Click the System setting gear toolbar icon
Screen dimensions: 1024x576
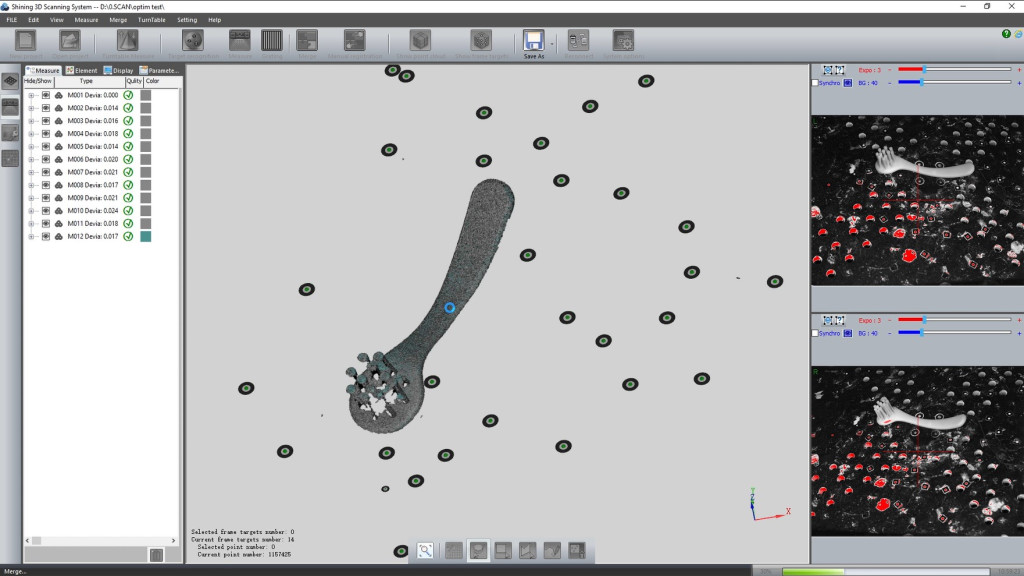623,40
